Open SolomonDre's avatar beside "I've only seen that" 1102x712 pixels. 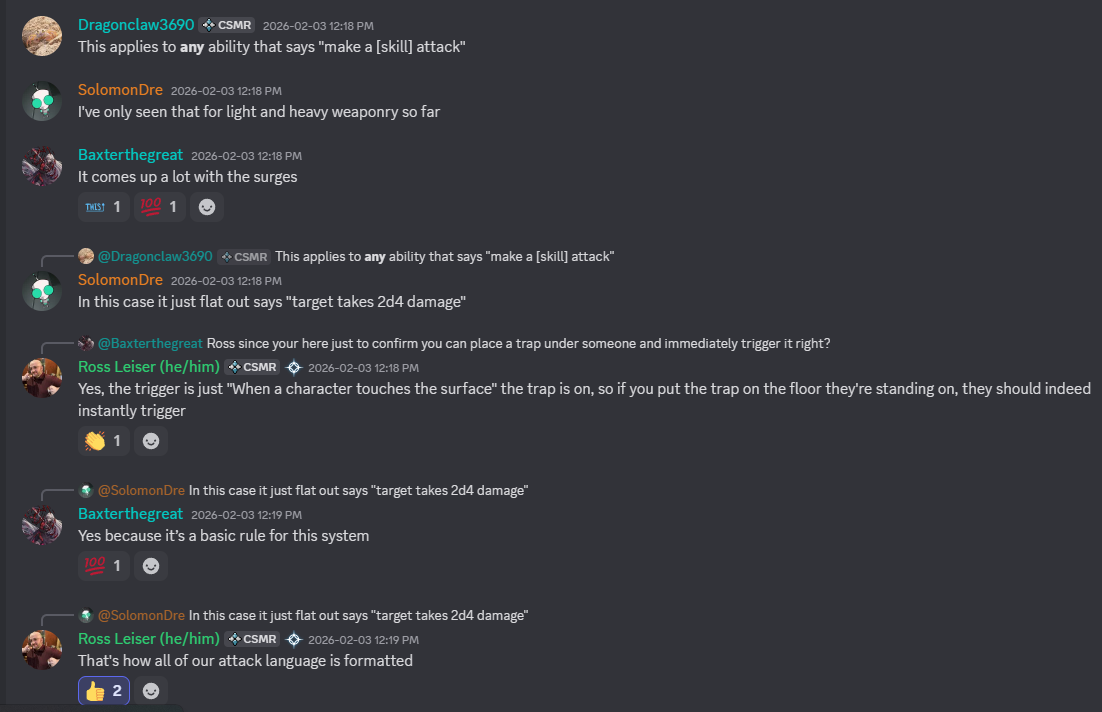tap(42, 100)
